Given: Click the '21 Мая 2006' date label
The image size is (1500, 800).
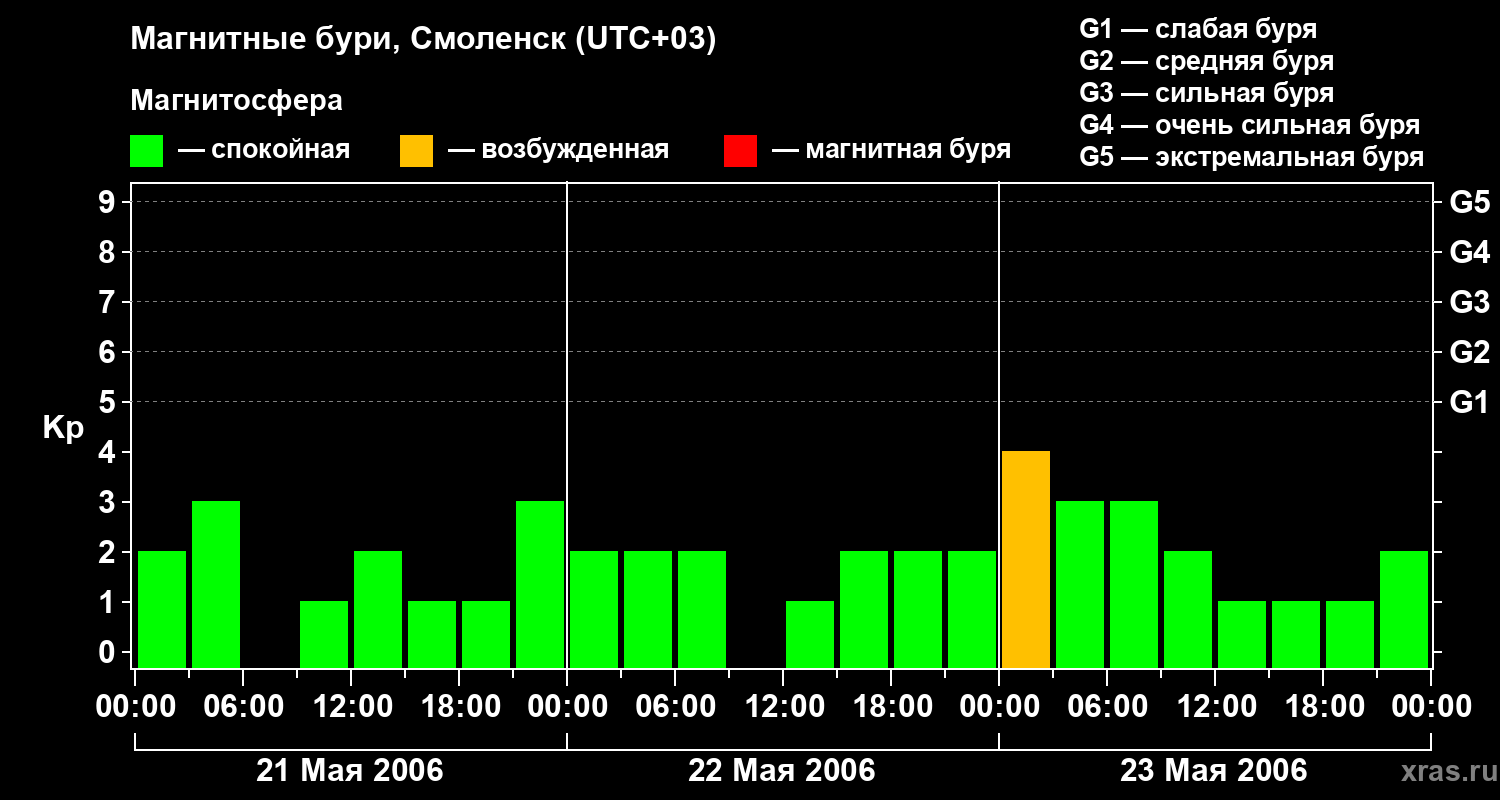Looking at the screenshot, I should [350, 770].
